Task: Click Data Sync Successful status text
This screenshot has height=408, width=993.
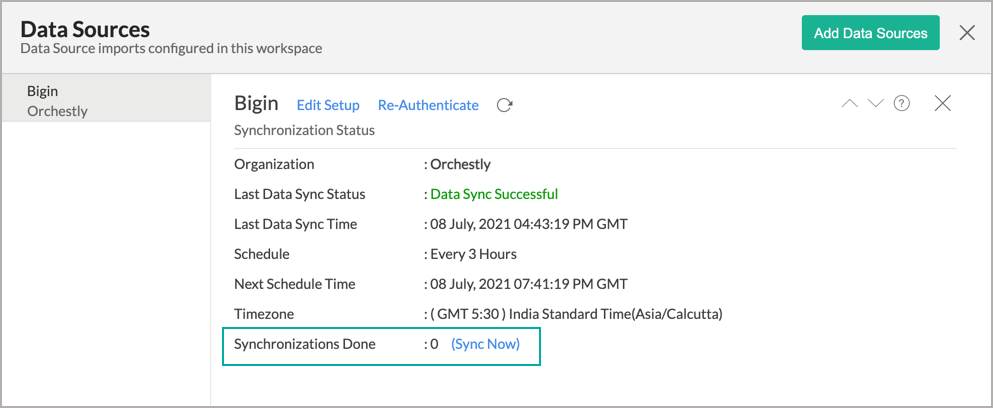Action: click(494, 194)
